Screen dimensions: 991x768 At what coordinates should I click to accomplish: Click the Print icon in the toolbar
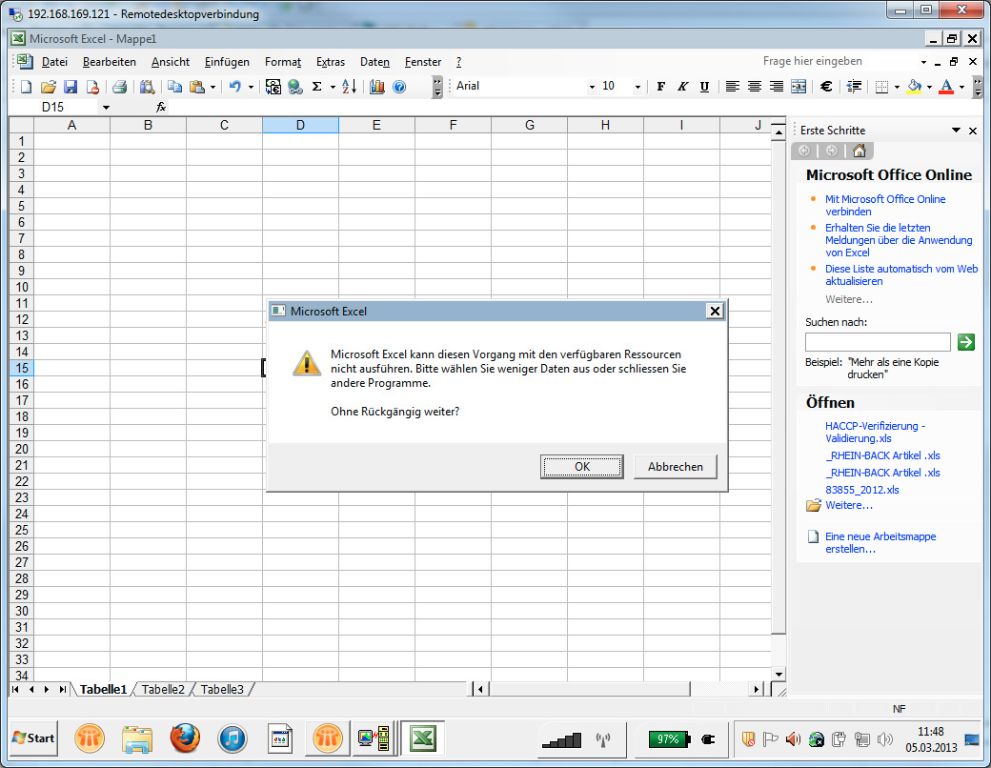[119, 87]
